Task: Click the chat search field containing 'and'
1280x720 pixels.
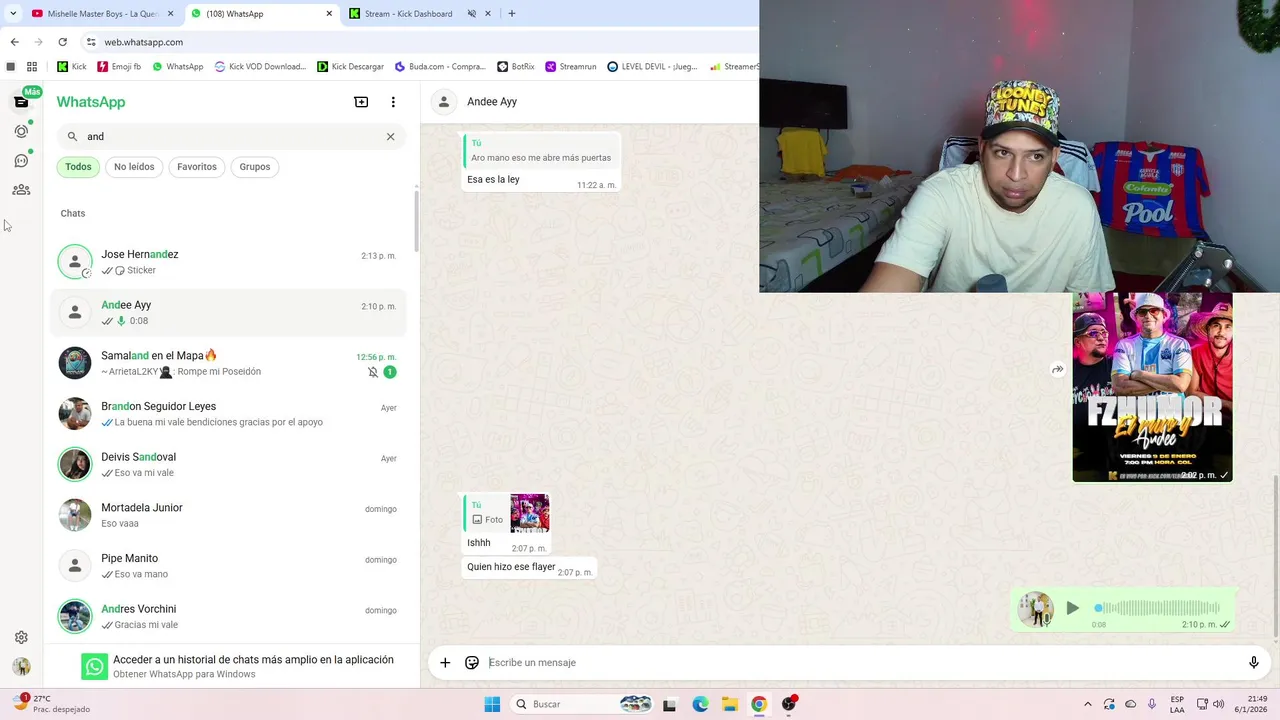Action: (x=232, y=137)
